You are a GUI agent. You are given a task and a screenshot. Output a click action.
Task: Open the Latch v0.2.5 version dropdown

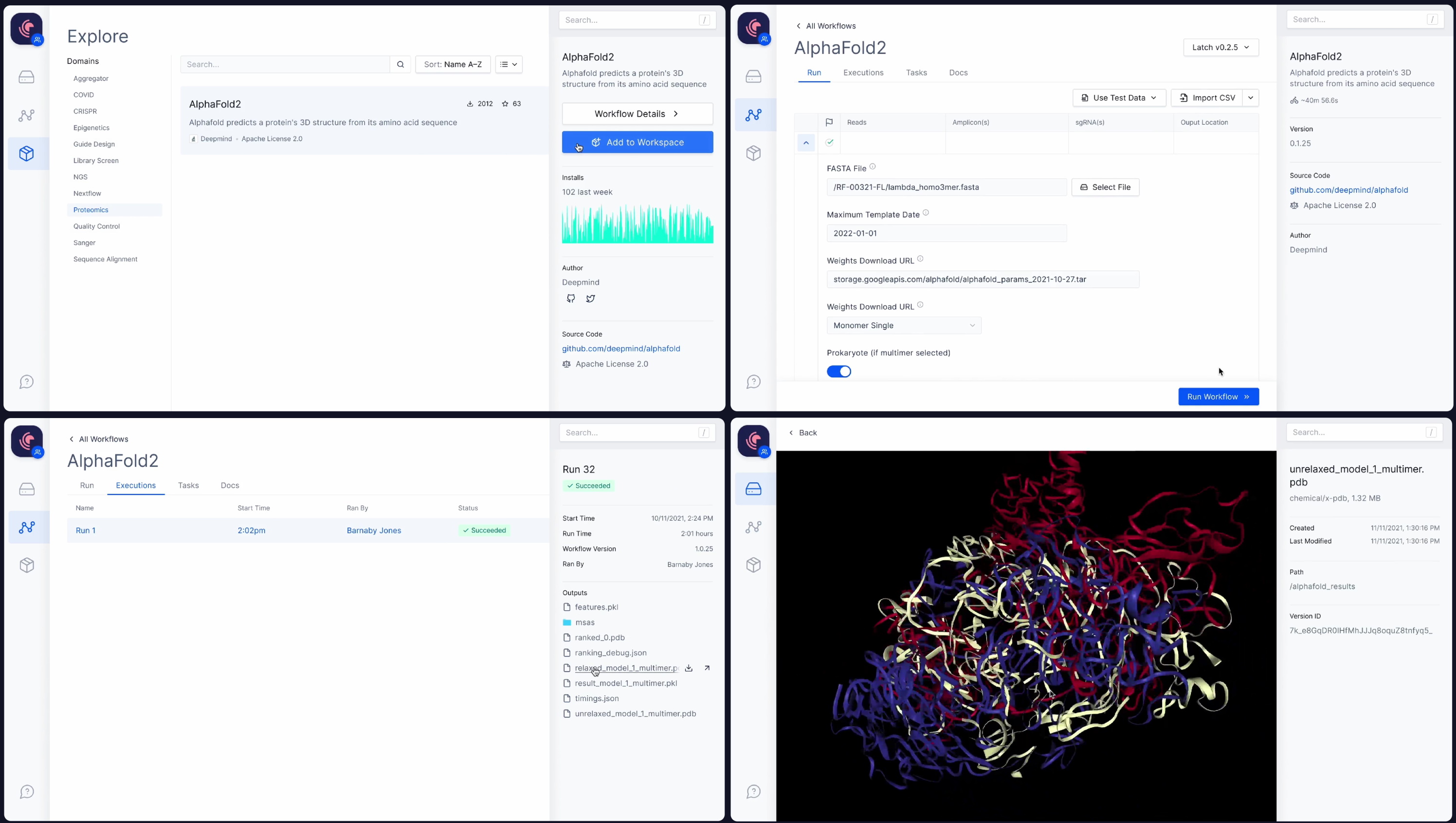[x=1220, y=48]
